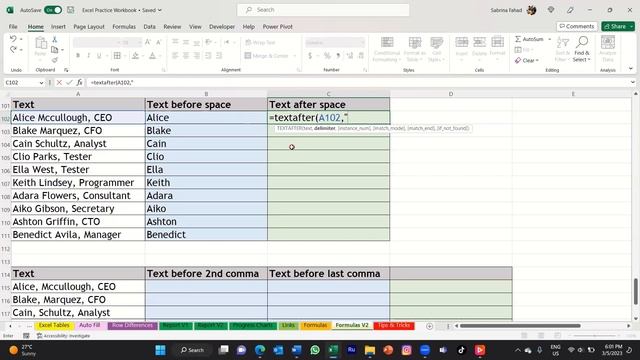Click the Sort & Filter icon

coord(563,42)
